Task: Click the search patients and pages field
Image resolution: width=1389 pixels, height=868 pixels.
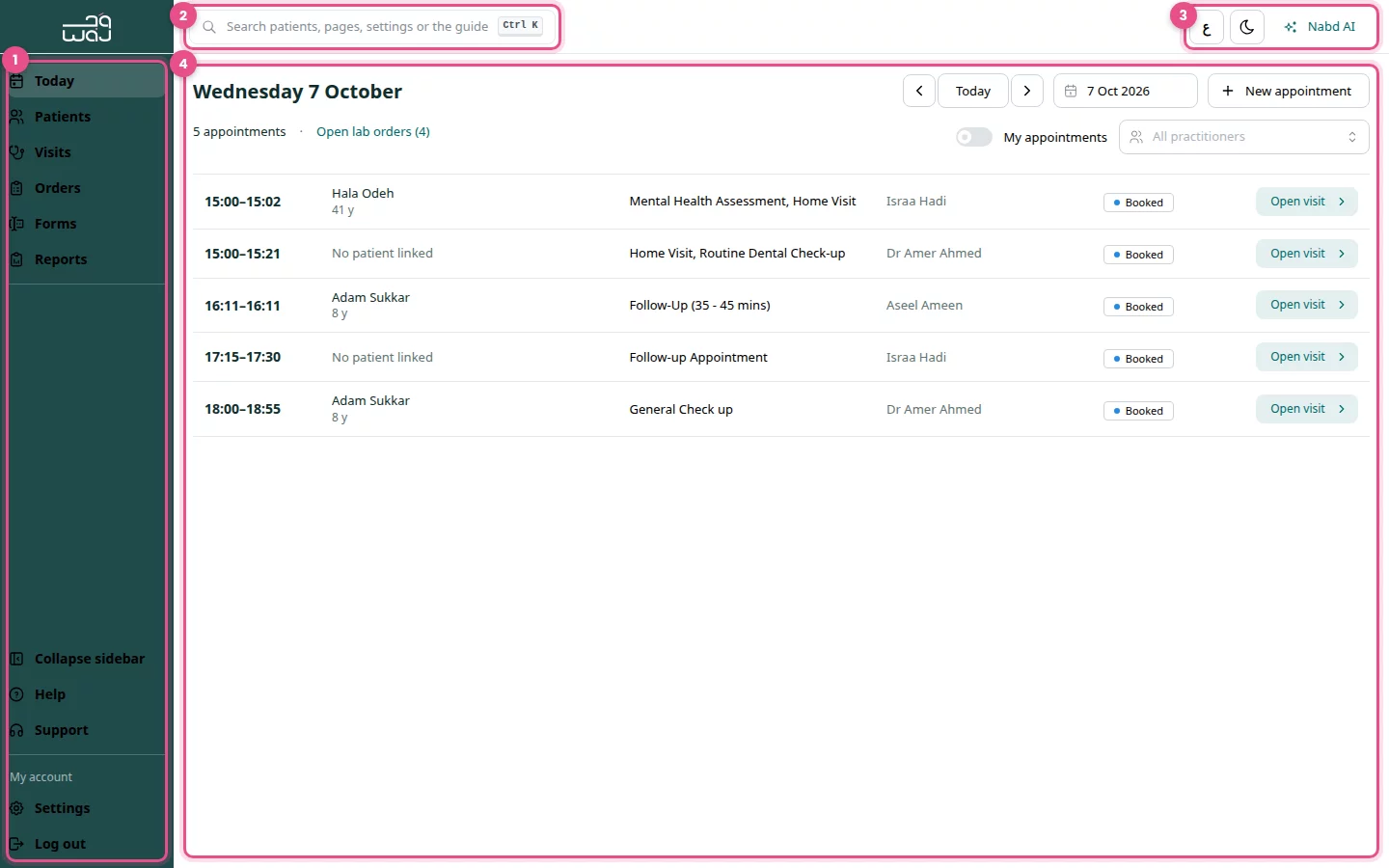Action: click(x=372, y=27)
